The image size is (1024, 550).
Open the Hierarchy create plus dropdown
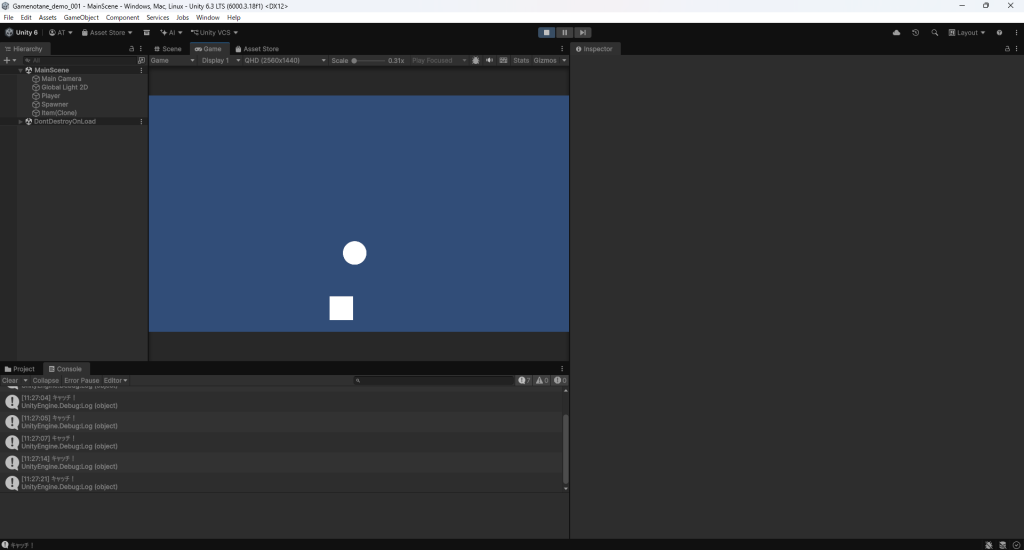click(x=10, y=60)
